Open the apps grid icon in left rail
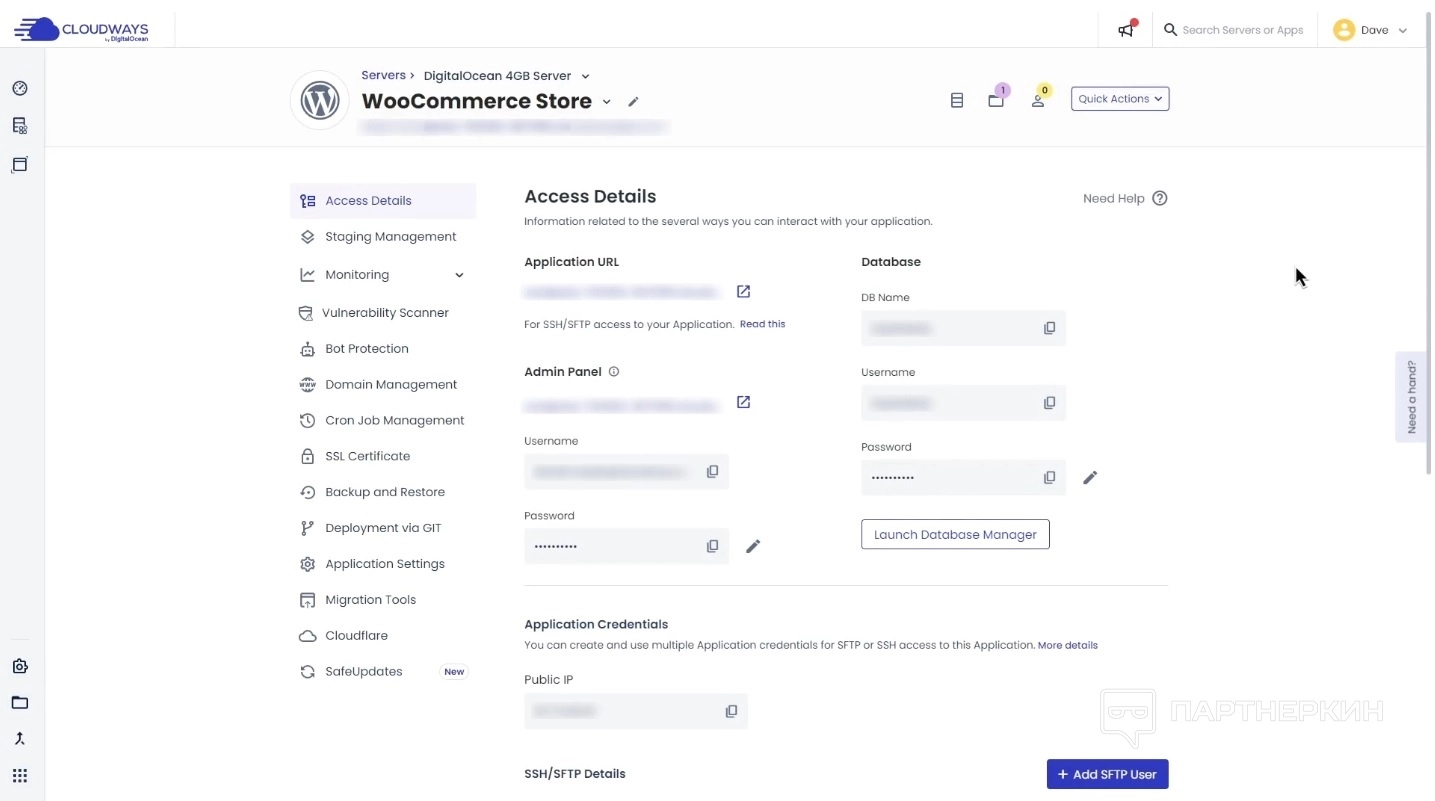Screen dimensions: 1435x801 tap(20, 776)
